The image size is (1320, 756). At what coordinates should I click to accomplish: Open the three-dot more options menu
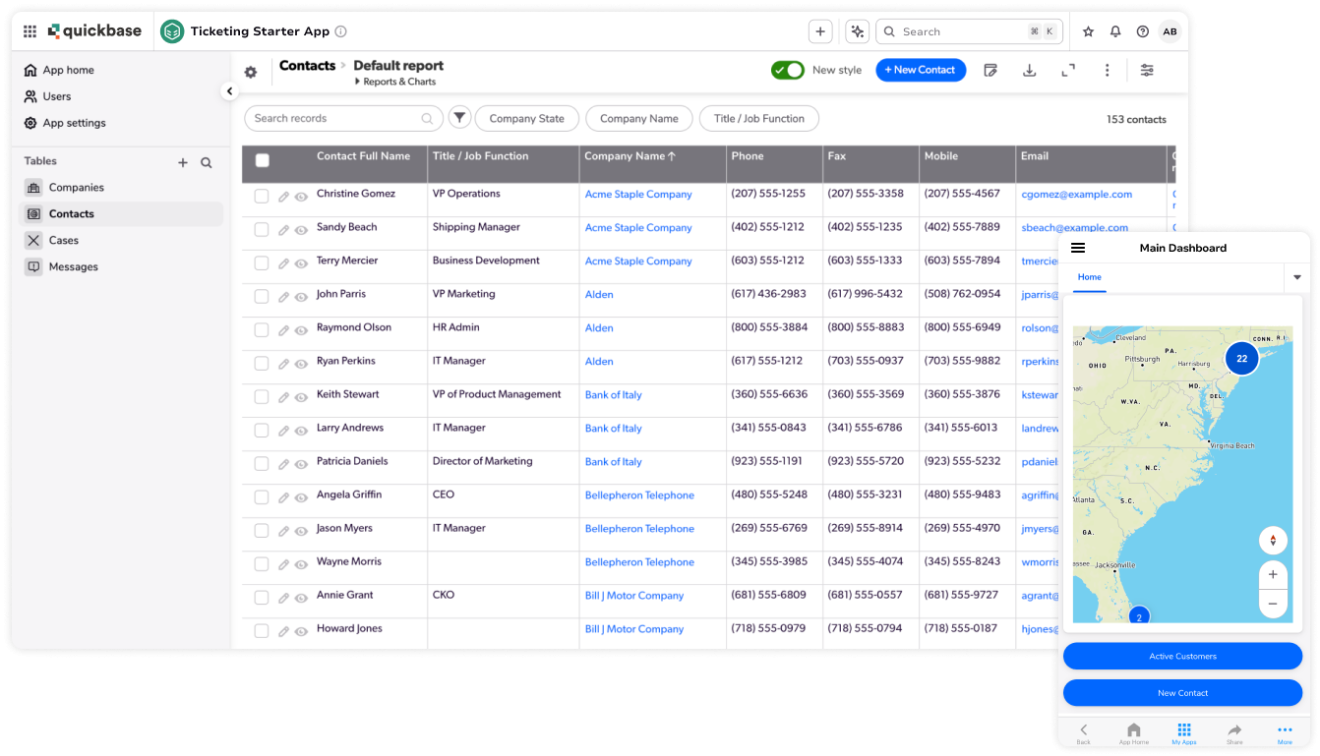tap(1106, 70)
